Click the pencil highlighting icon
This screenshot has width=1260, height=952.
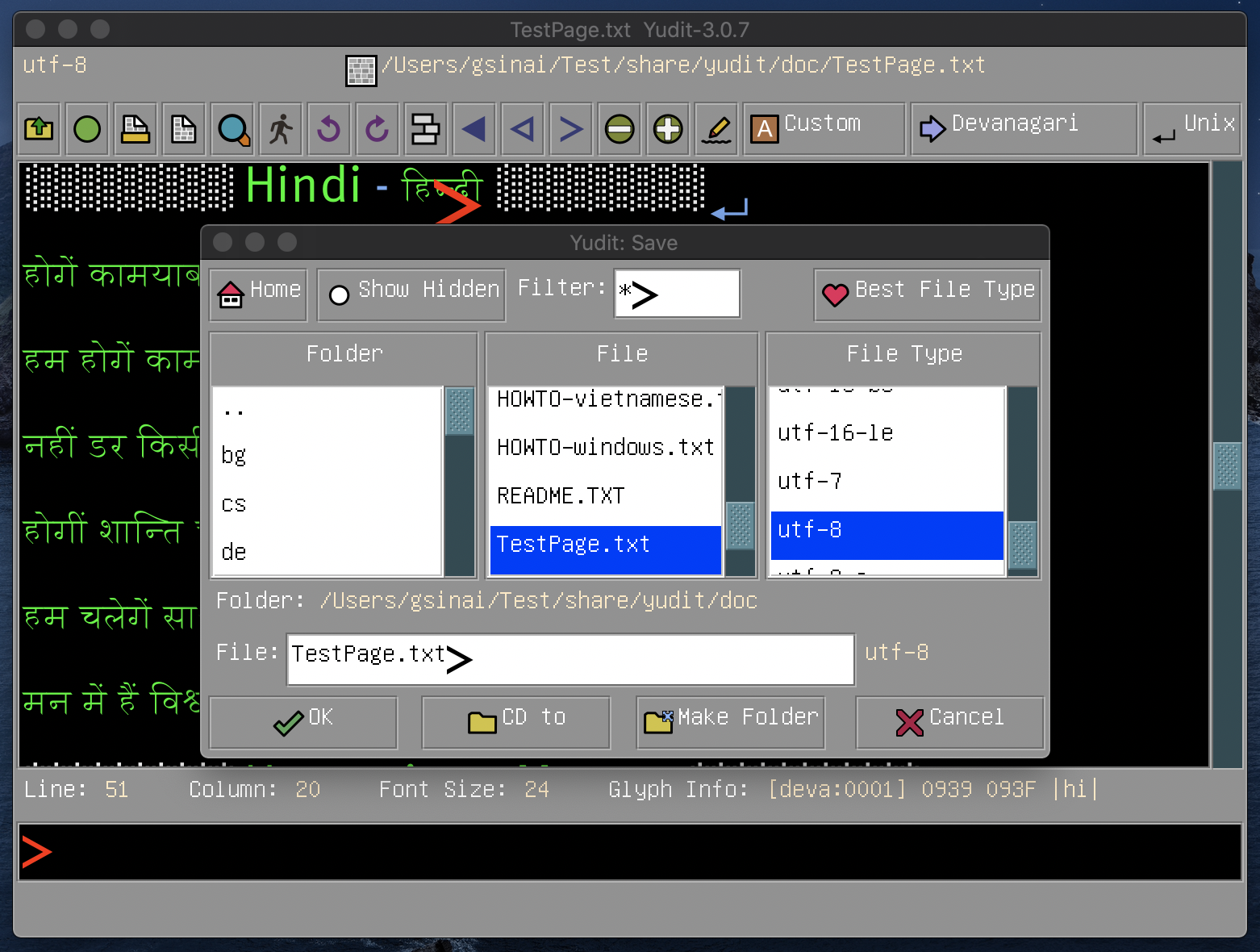coord(716,129)
